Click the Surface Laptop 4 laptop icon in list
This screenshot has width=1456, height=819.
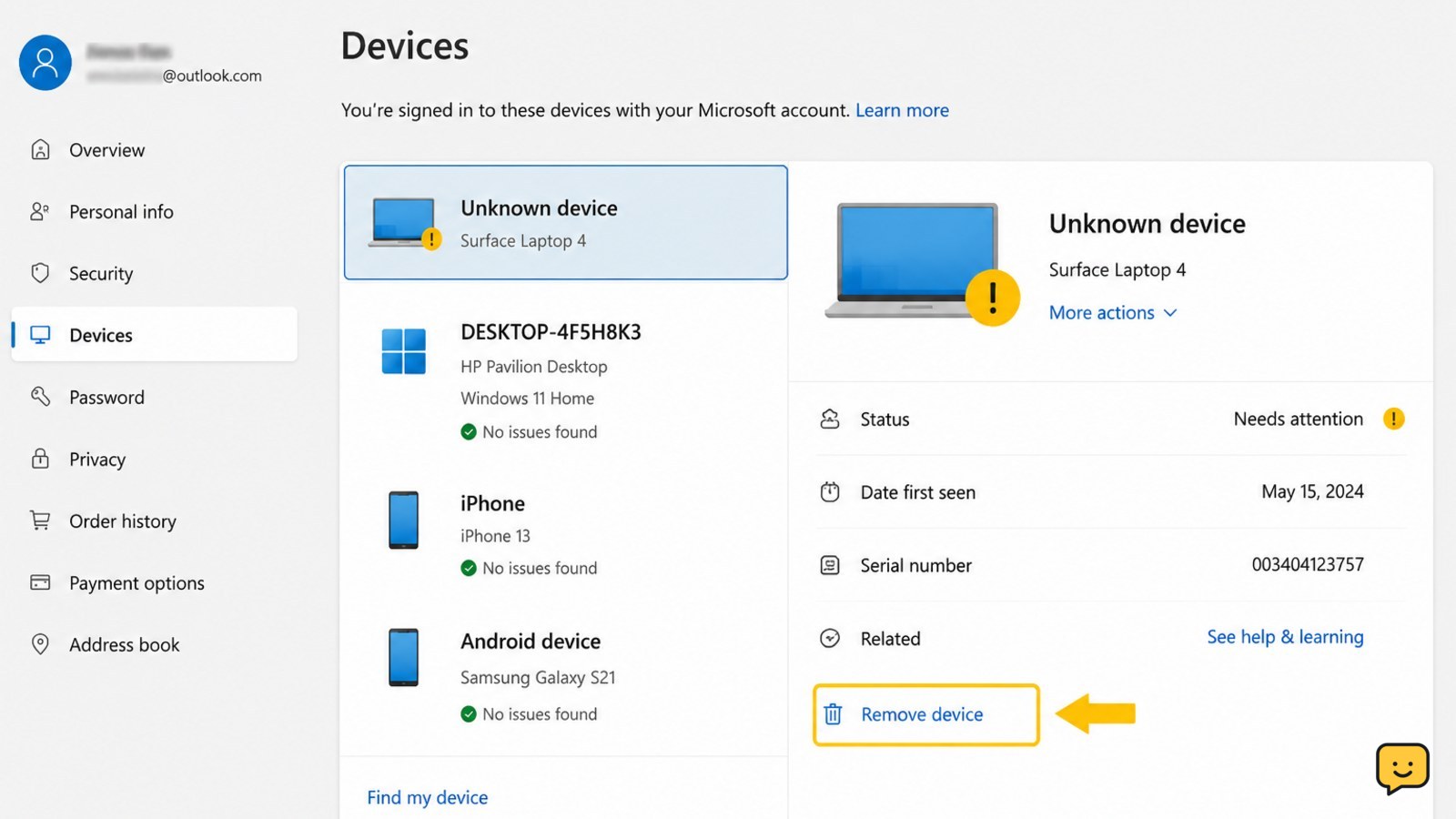[x=404, y=223]
